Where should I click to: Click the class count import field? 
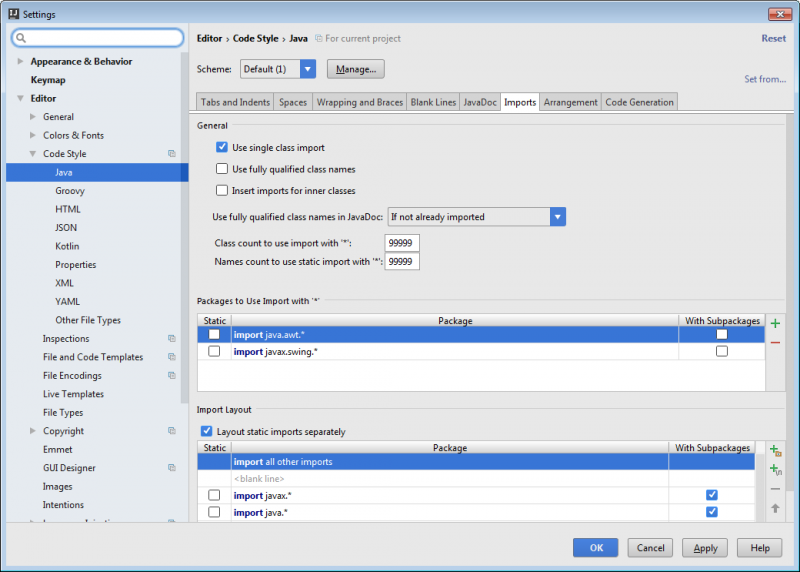[x=402, y=243]
